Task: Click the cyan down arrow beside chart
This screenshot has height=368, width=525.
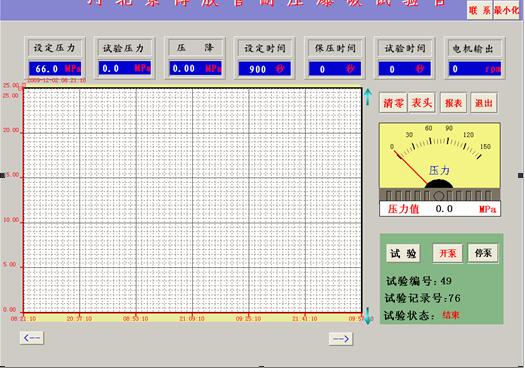Action: 368,316
